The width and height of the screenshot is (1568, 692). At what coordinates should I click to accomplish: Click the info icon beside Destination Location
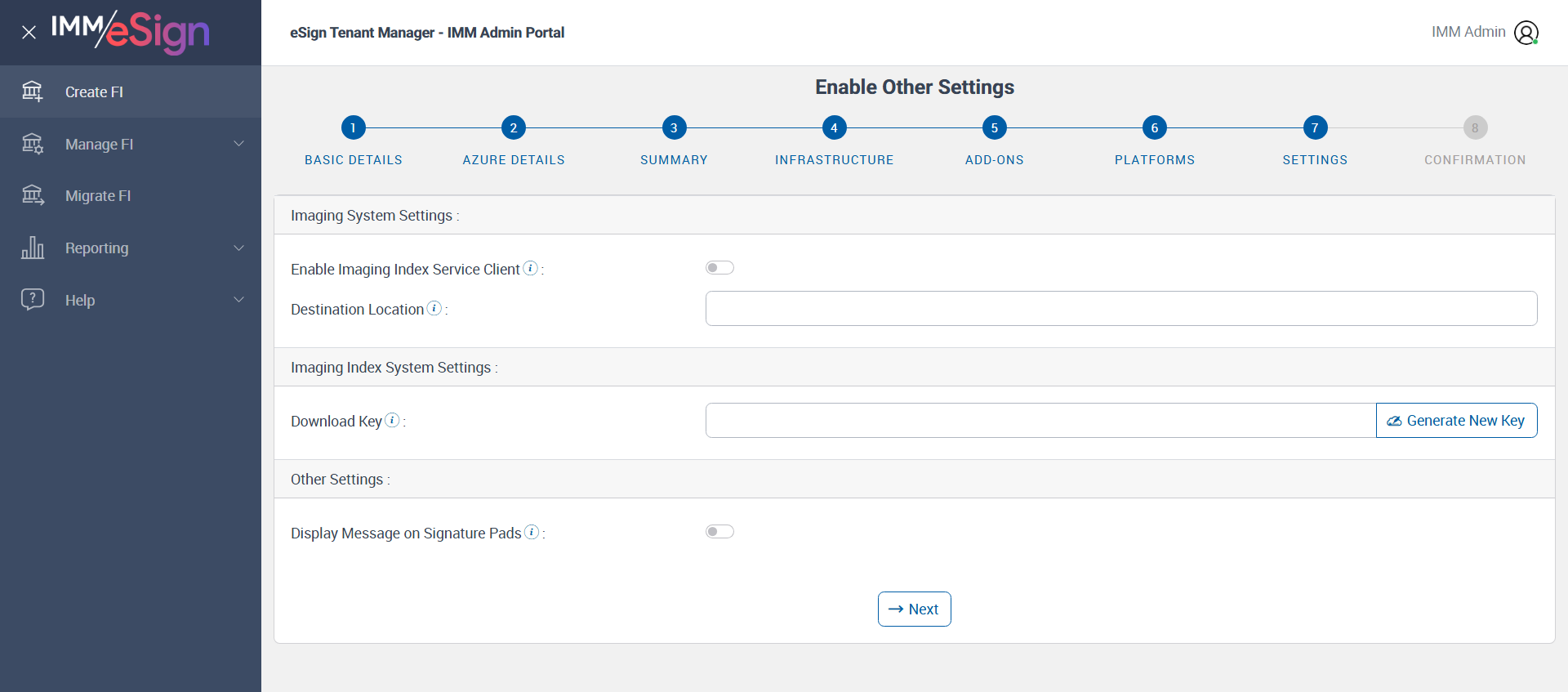434,308
